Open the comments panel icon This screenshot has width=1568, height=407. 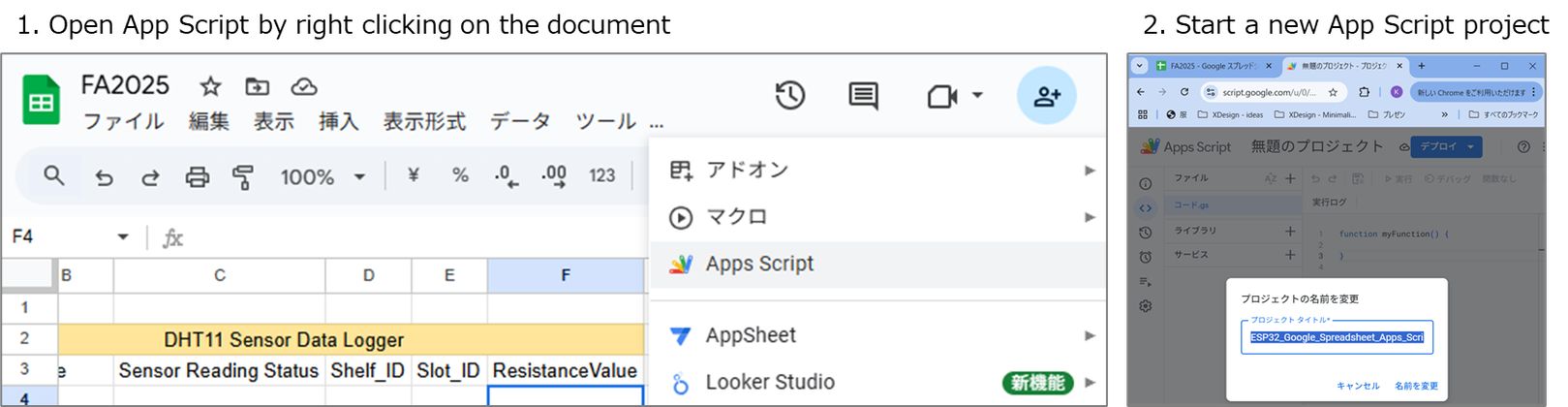tap(863, 95)
